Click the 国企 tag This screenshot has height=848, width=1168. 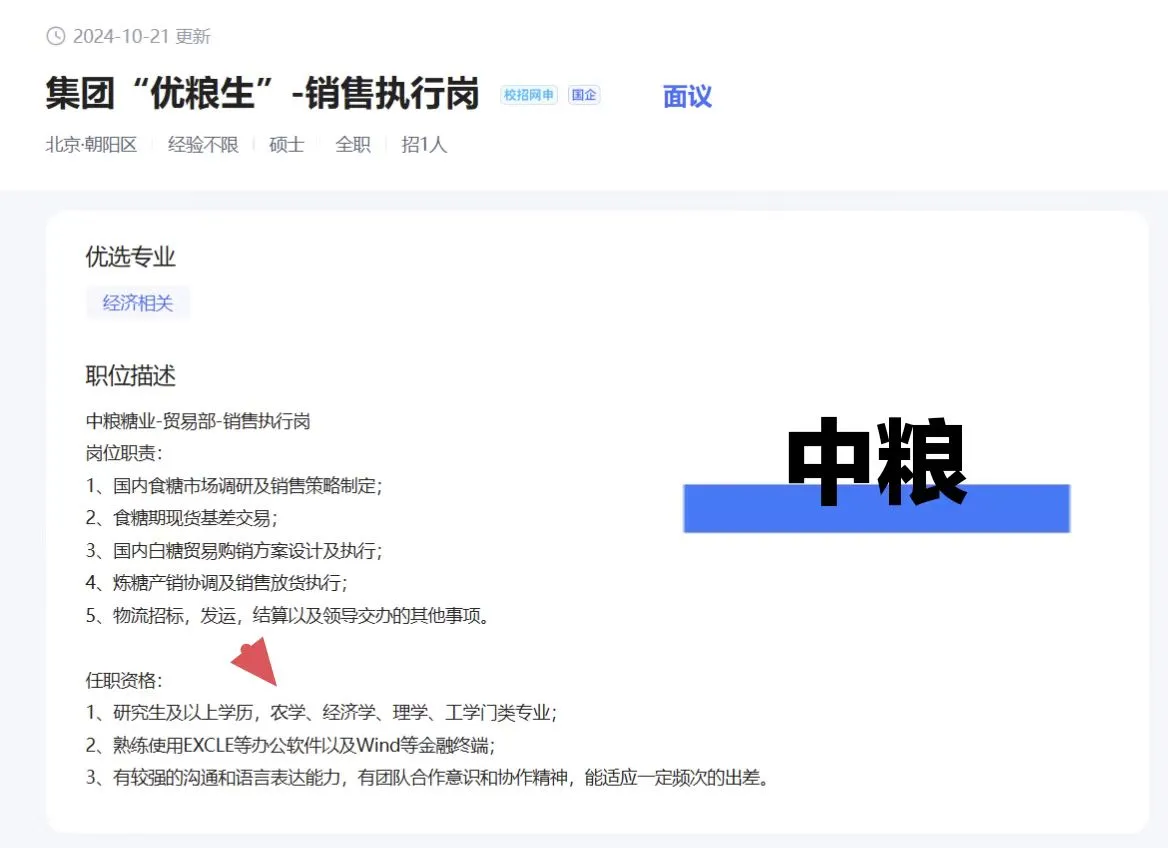[584, 95]
